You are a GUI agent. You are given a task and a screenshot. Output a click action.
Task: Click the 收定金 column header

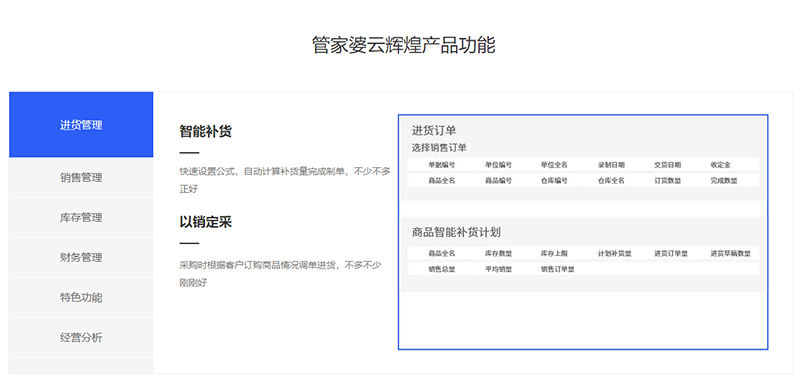click(720, 165)
